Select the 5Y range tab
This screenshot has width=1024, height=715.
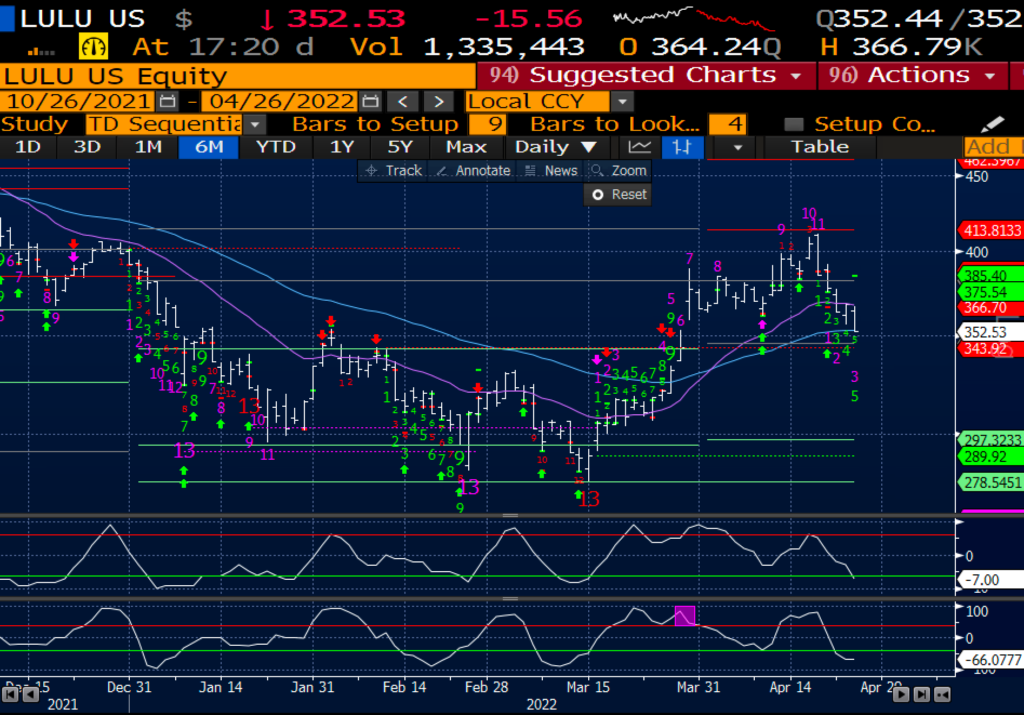pyautogui.click(x=400, y=147)
